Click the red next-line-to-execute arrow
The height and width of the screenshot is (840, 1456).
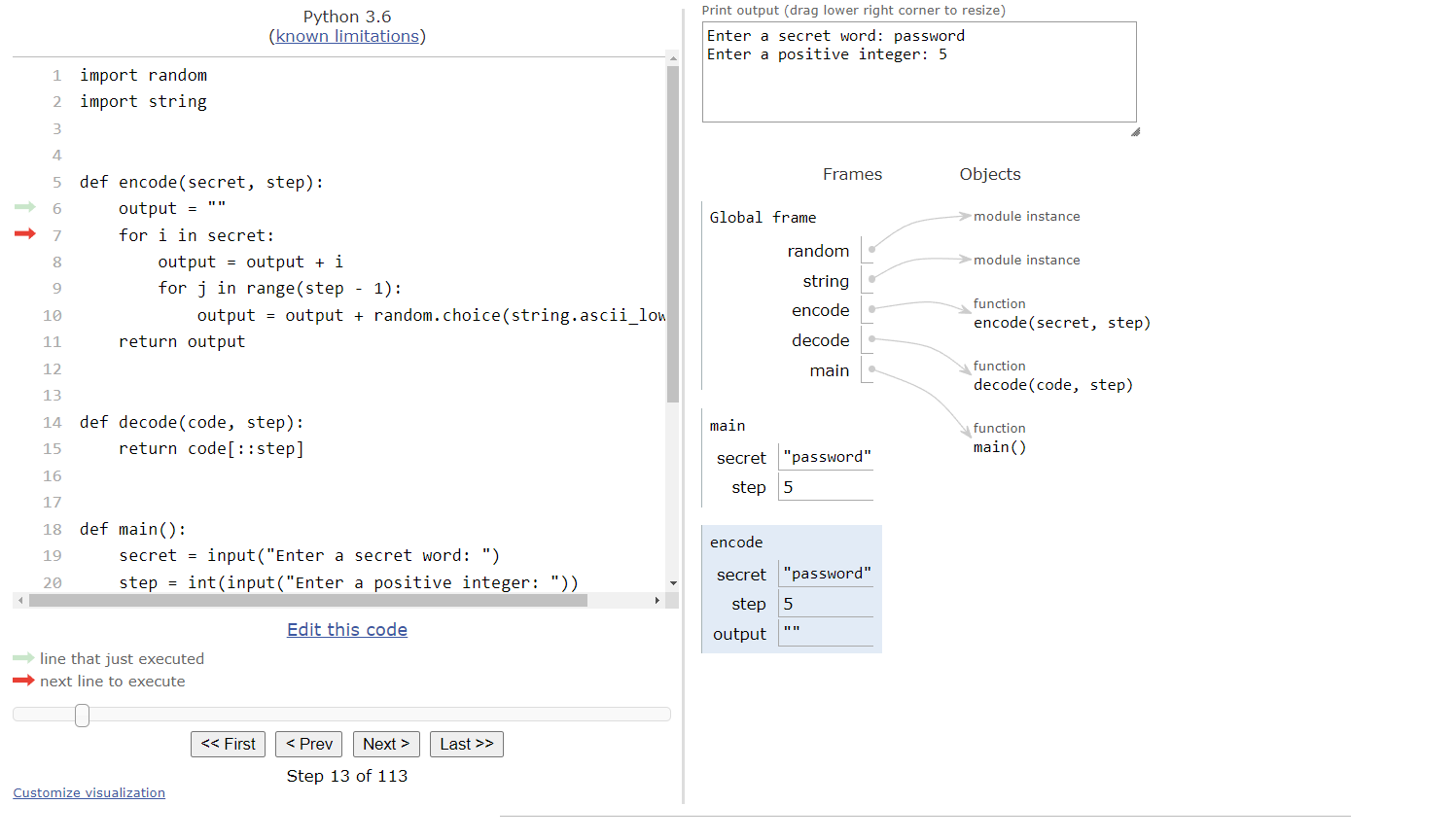(x=25, y=234)
